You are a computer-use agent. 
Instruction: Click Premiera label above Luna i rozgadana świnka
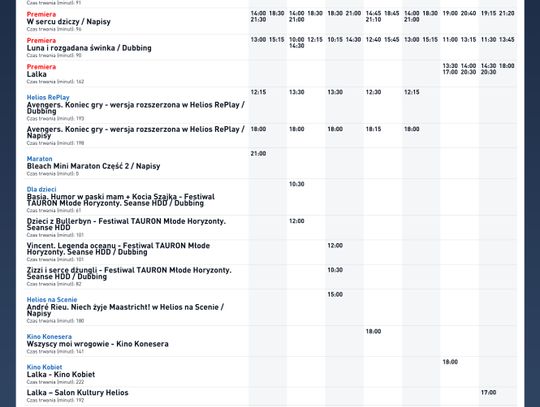point(41,41)
